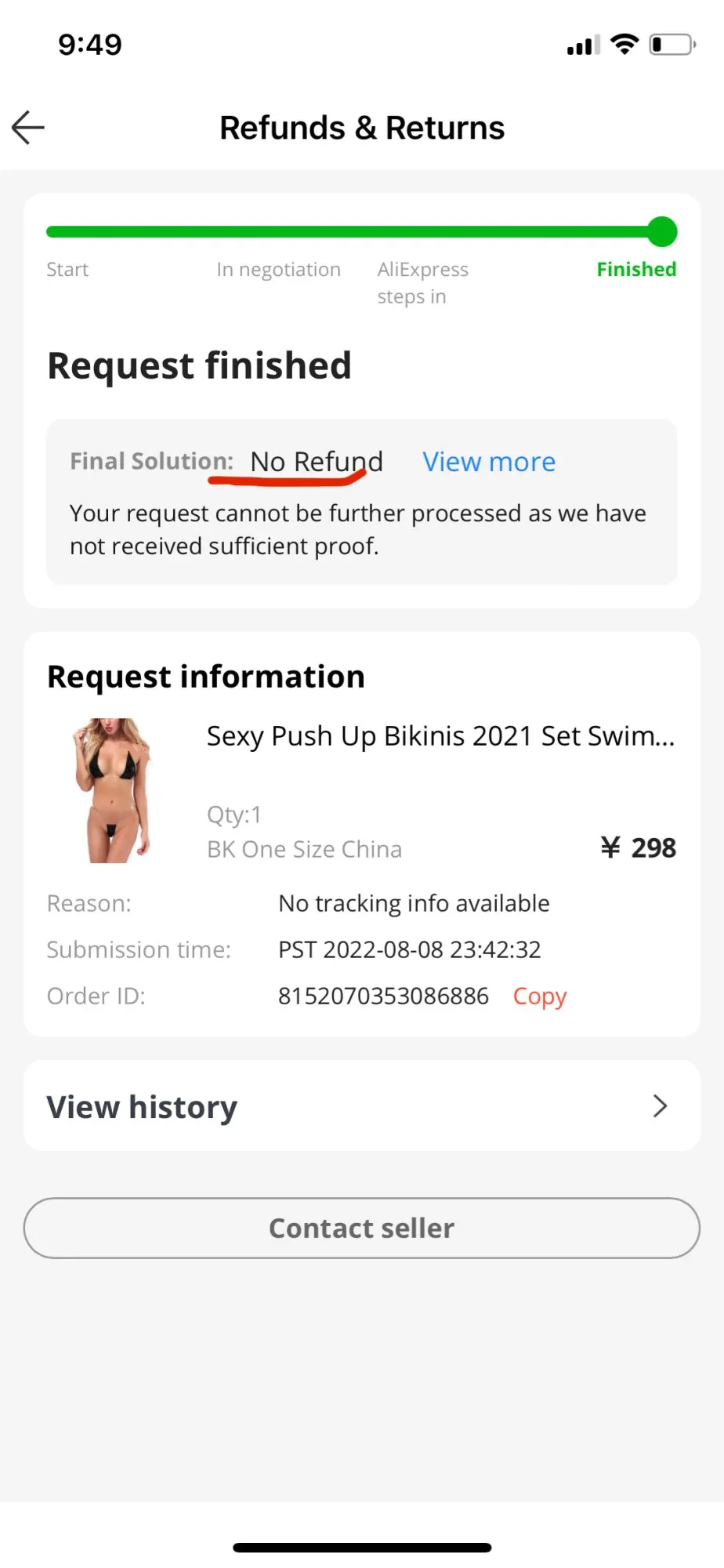
Task: Tap the Wi-Fi status icon
Action: [624, 45]
